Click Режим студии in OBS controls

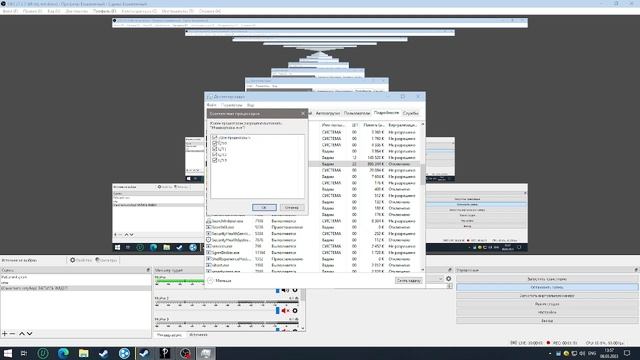click(547, 304)
